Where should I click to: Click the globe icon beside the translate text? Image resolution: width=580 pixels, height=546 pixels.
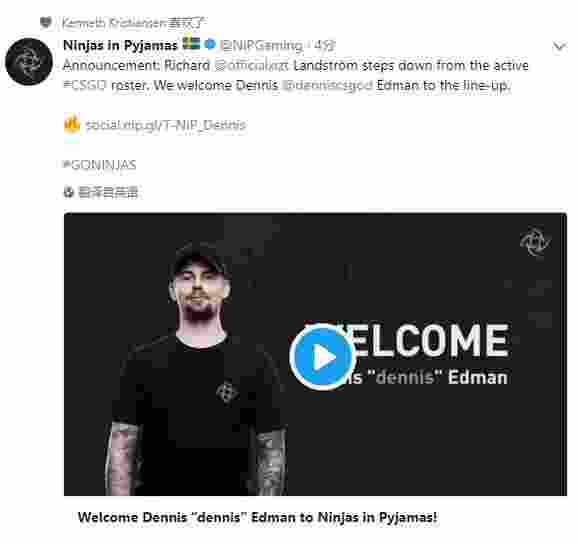(69, 192)
